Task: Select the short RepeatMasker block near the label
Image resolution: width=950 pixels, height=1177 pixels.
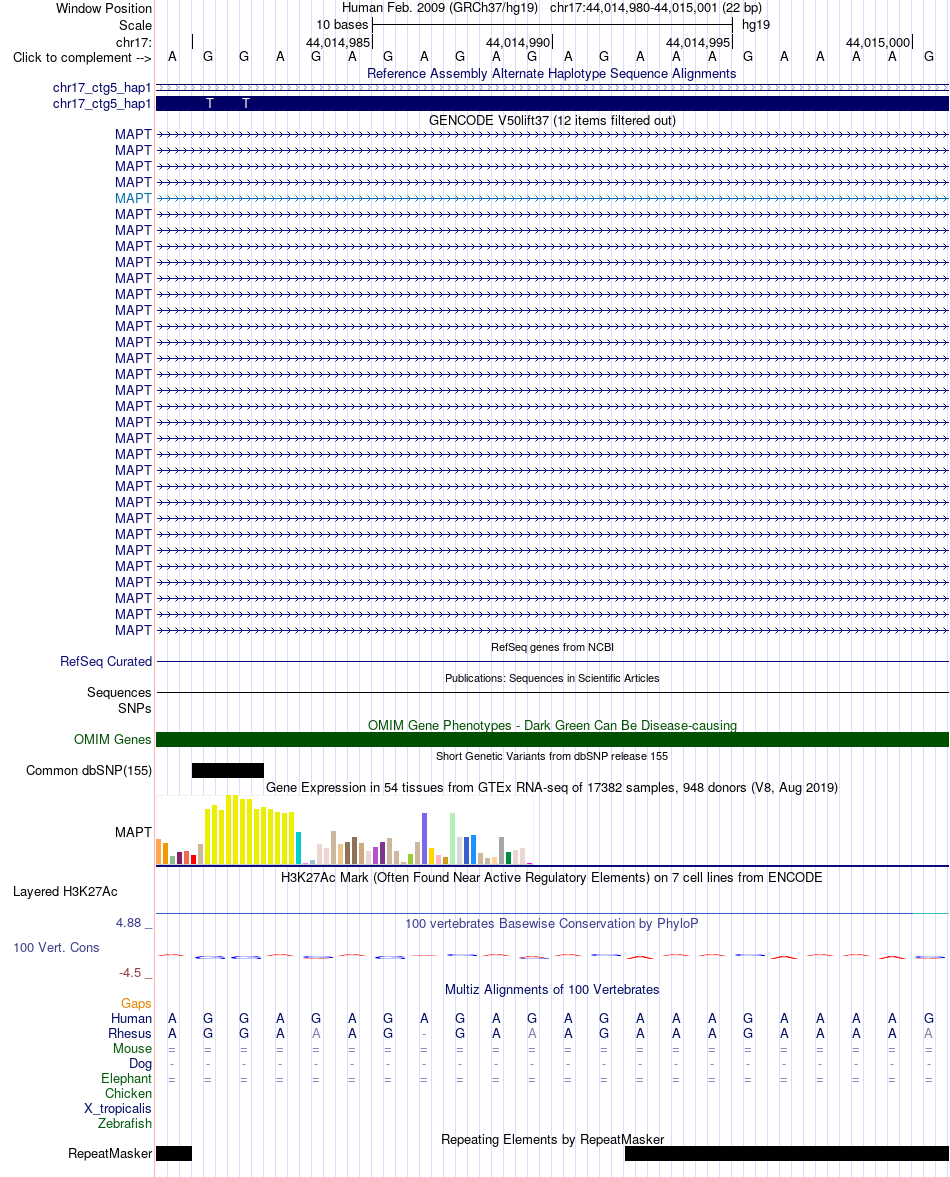Action: coord(174,1154)
